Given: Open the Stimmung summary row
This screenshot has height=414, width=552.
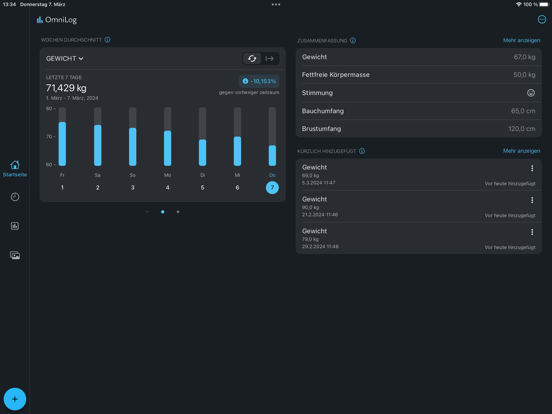Looking at the screenshot, I should (x=419, y=93).
